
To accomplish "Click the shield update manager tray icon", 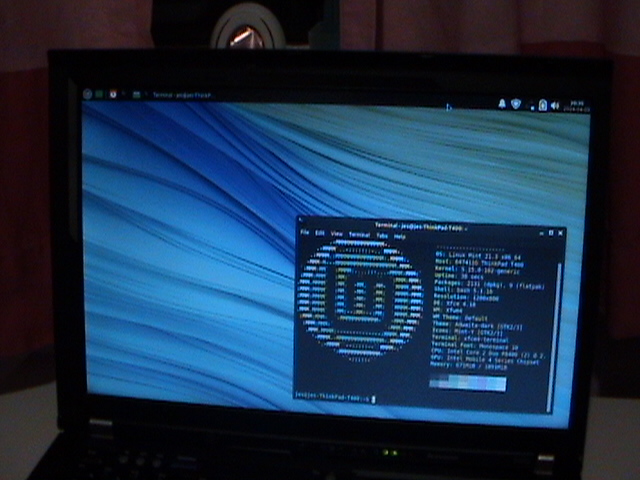I will pos(516,104).
